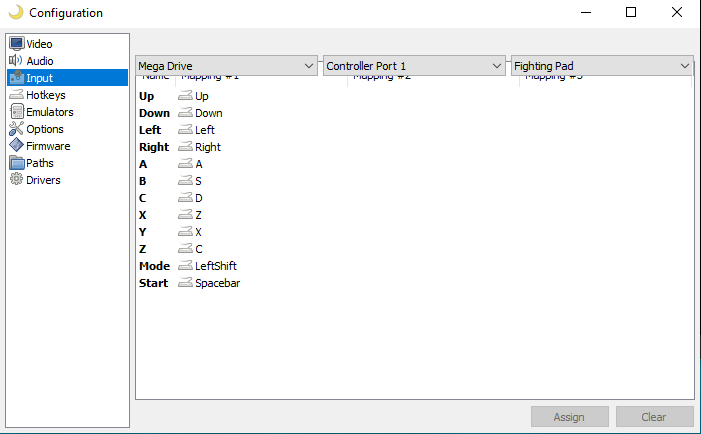Click bold A name in input list

[143, 164]
